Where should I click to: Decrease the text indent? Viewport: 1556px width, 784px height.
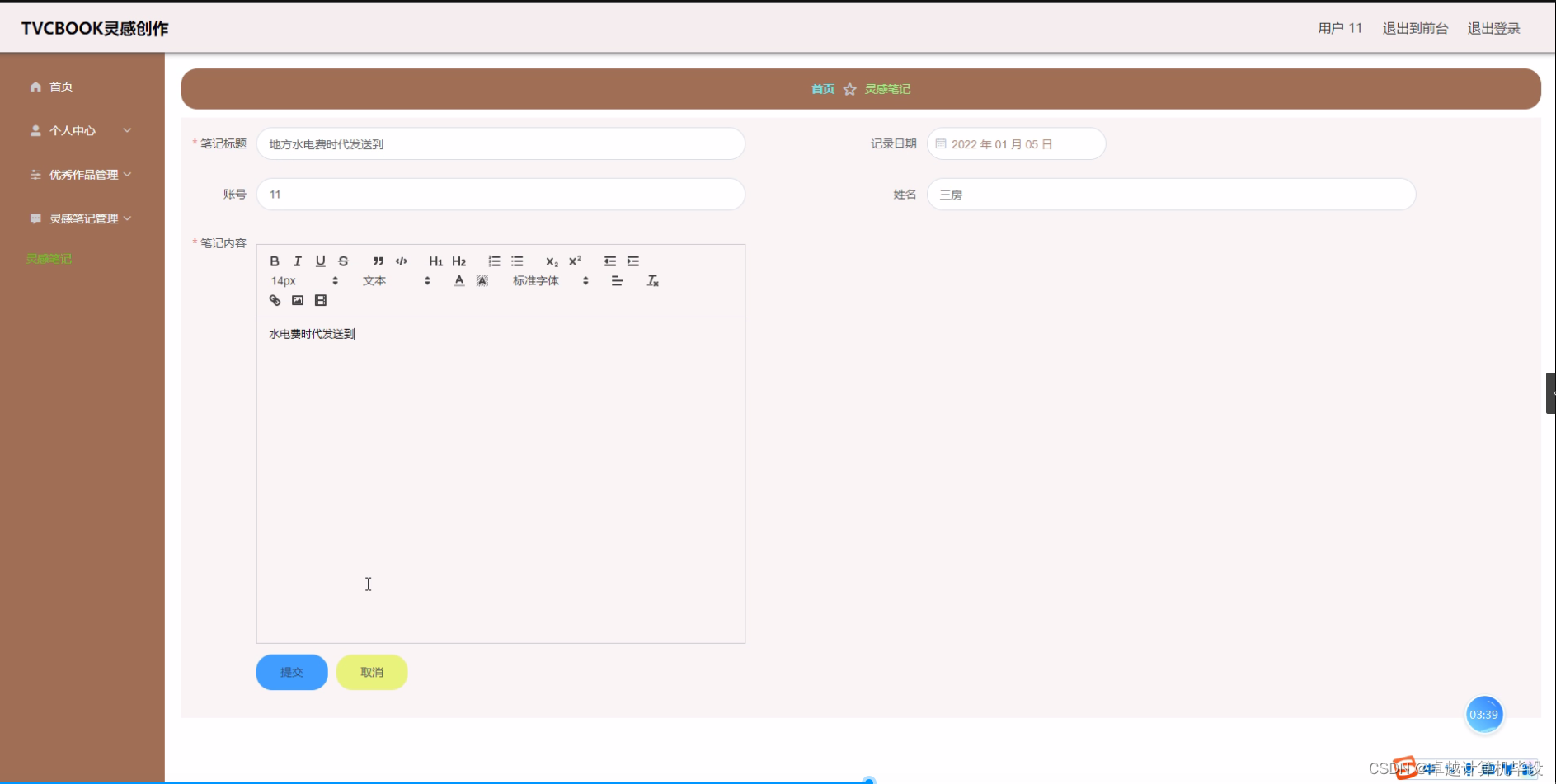pyautogui.click(x=610, y=261)
